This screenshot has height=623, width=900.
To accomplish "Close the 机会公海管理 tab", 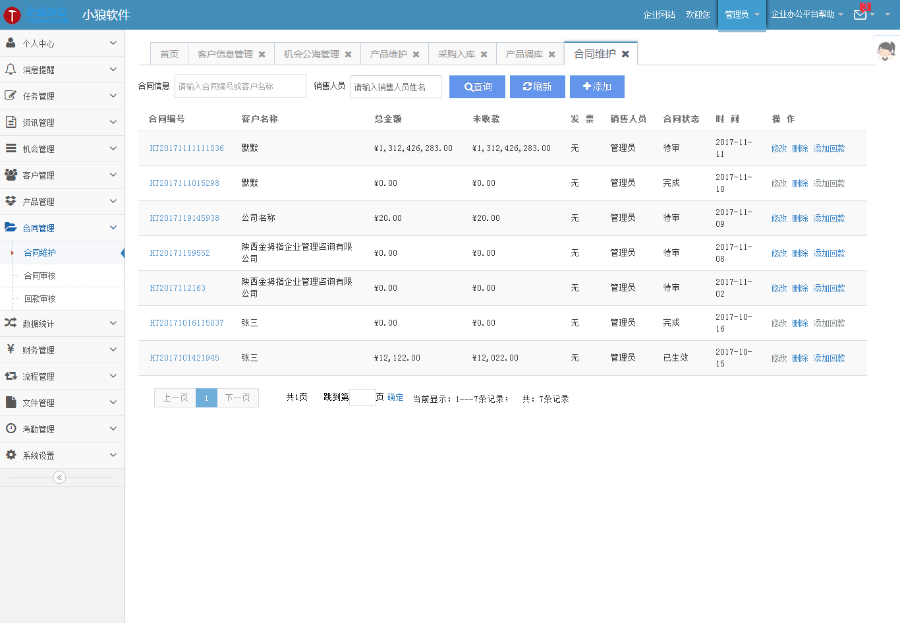I will pyautogui.click(x=348, y=55).
